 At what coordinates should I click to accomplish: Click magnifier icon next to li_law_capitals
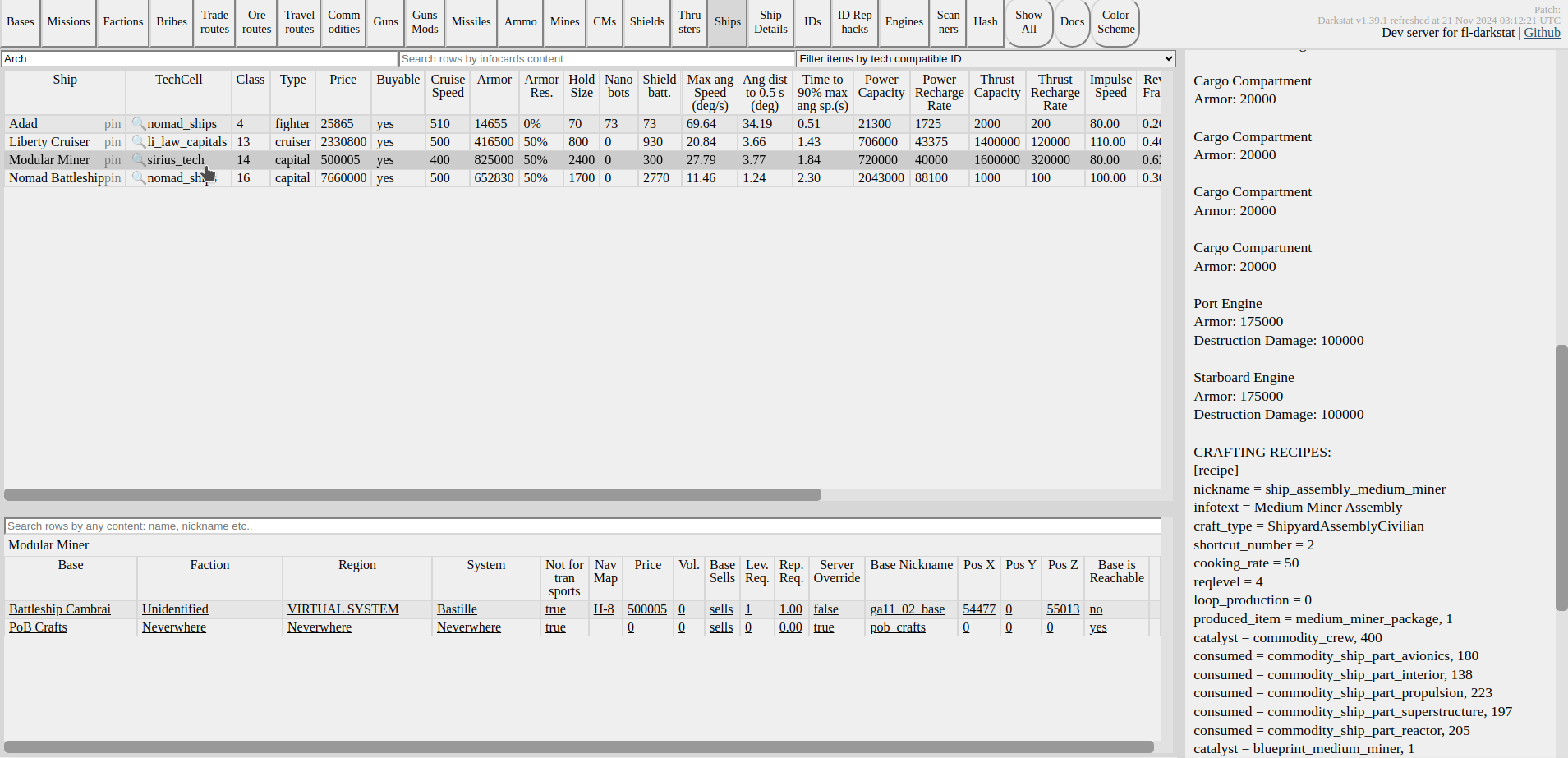click(139, 141)
